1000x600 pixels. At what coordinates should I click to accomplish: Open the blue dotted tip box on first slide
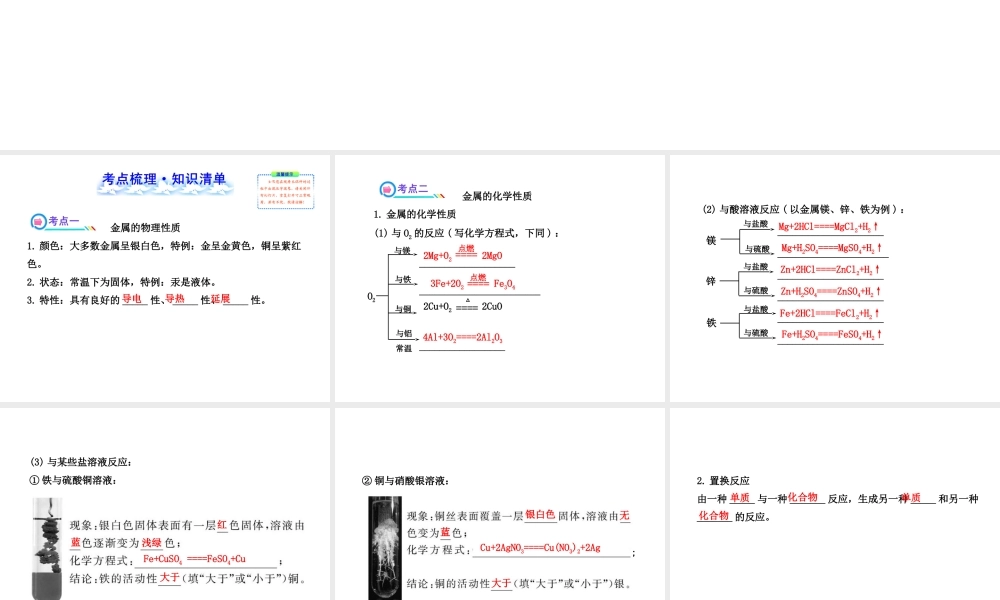286,191
